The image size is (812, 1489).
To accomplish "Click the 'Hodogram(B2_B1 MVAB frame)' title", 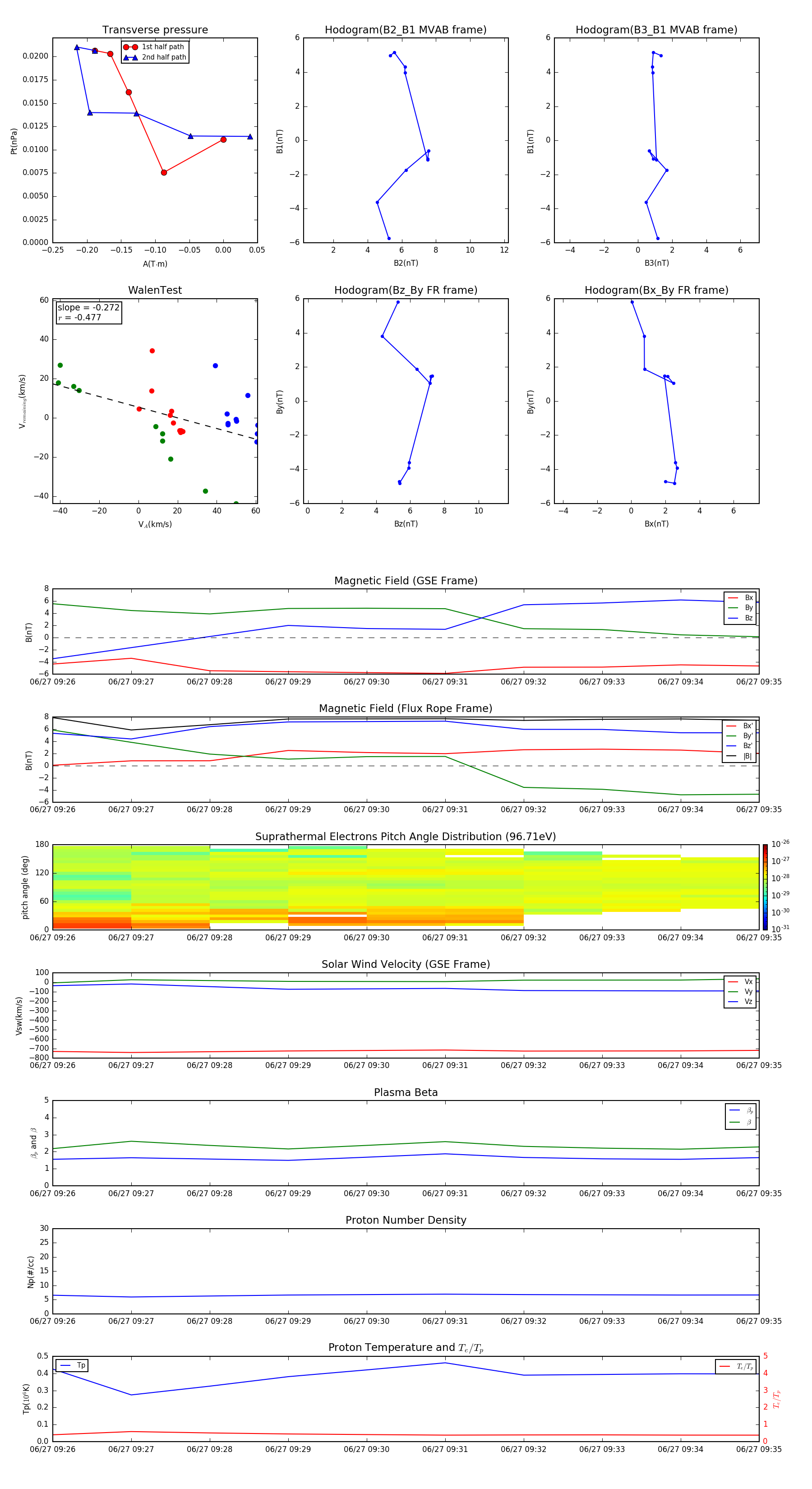I will click(406, 30).
